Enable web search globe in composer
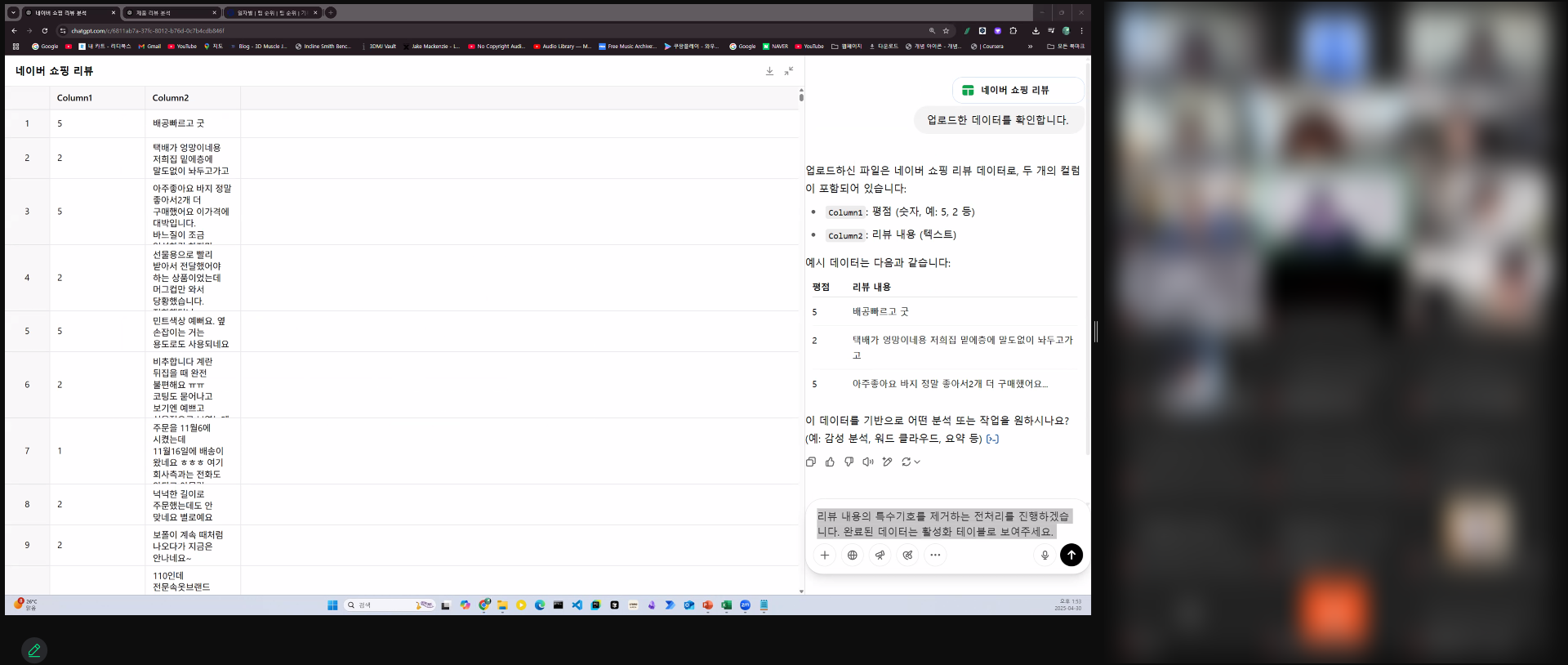 coord(853,556)
